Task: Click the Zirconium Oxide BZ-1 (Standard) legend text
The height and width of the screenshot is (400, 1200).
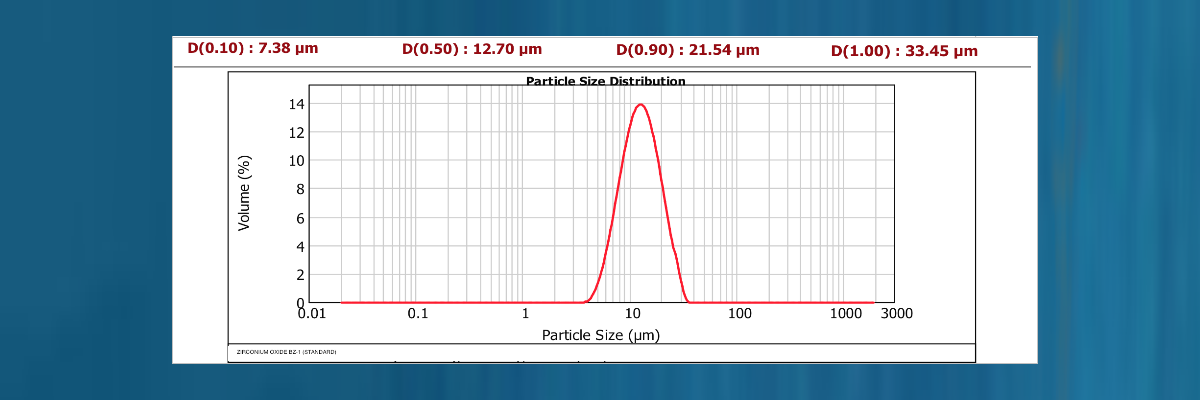Action: 286,353
